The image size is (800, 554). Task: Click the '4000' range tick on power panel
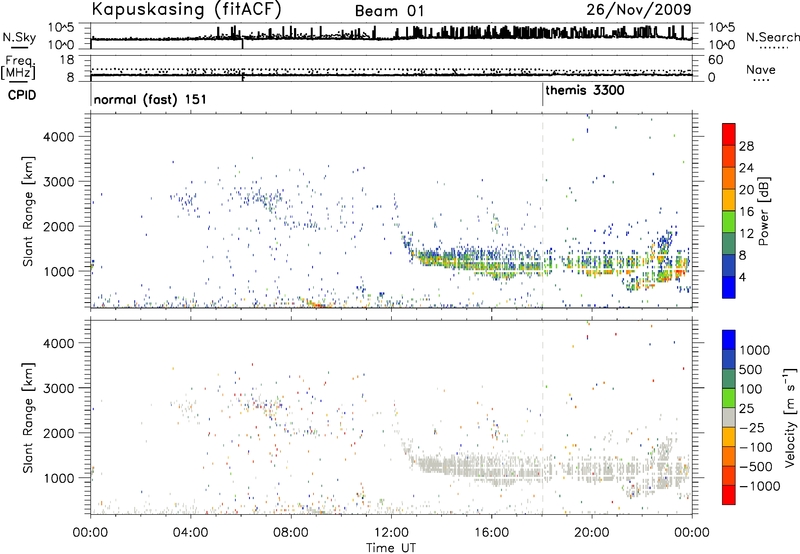coord(58,137)
